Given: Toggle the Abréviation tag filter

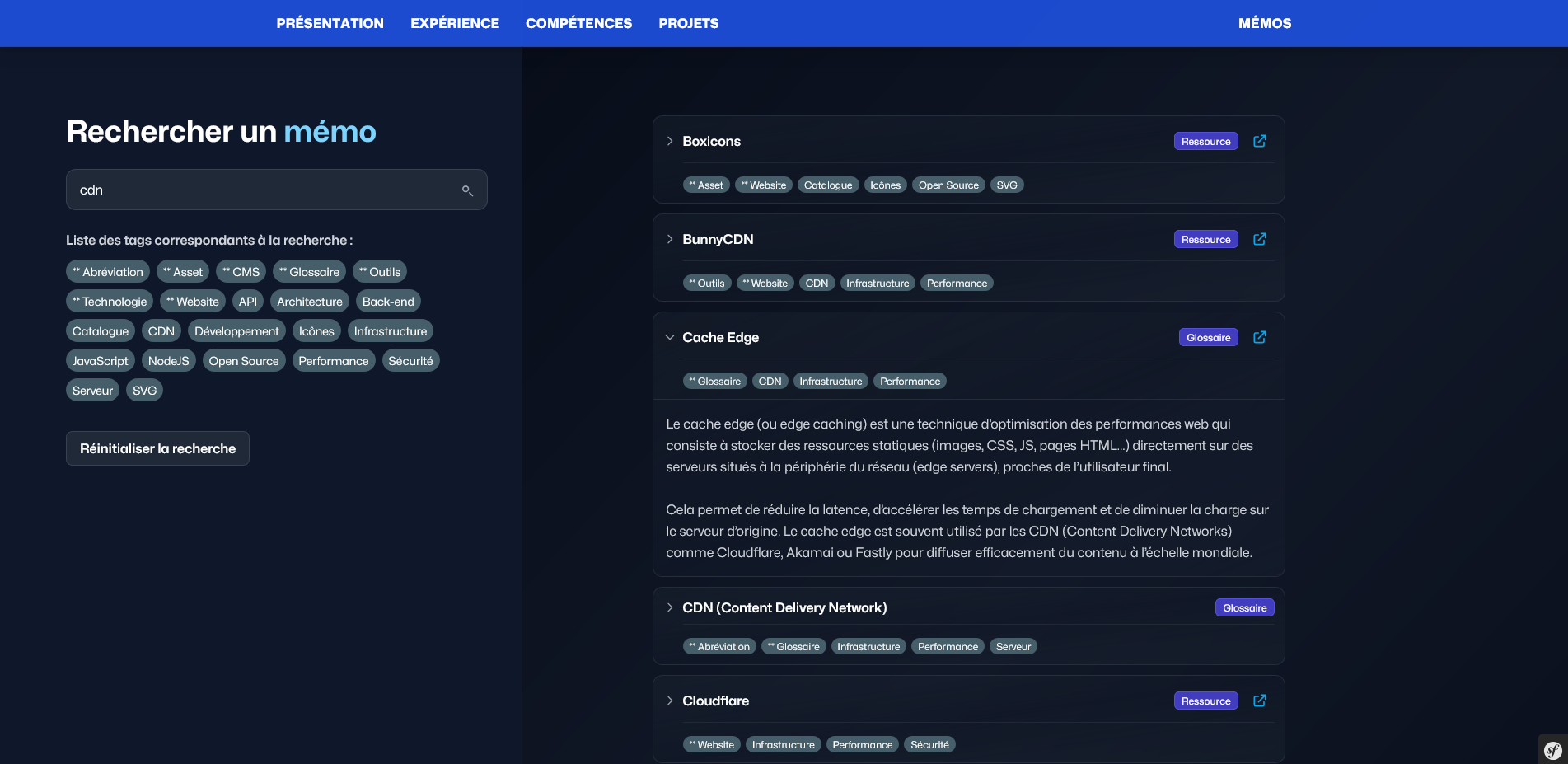Looking at the screenshot, I should click(x=108, y=272).
